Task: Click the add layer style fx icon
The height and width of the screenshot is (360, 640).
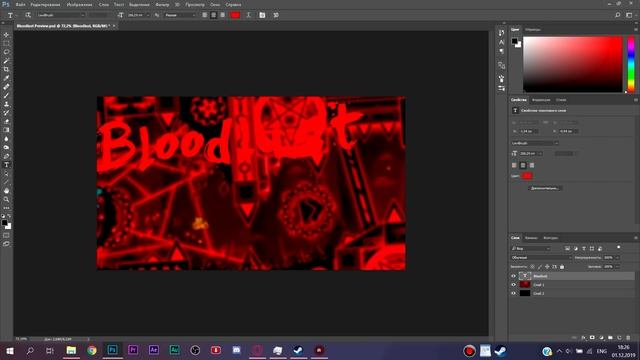Action: (x=583, y=338)
